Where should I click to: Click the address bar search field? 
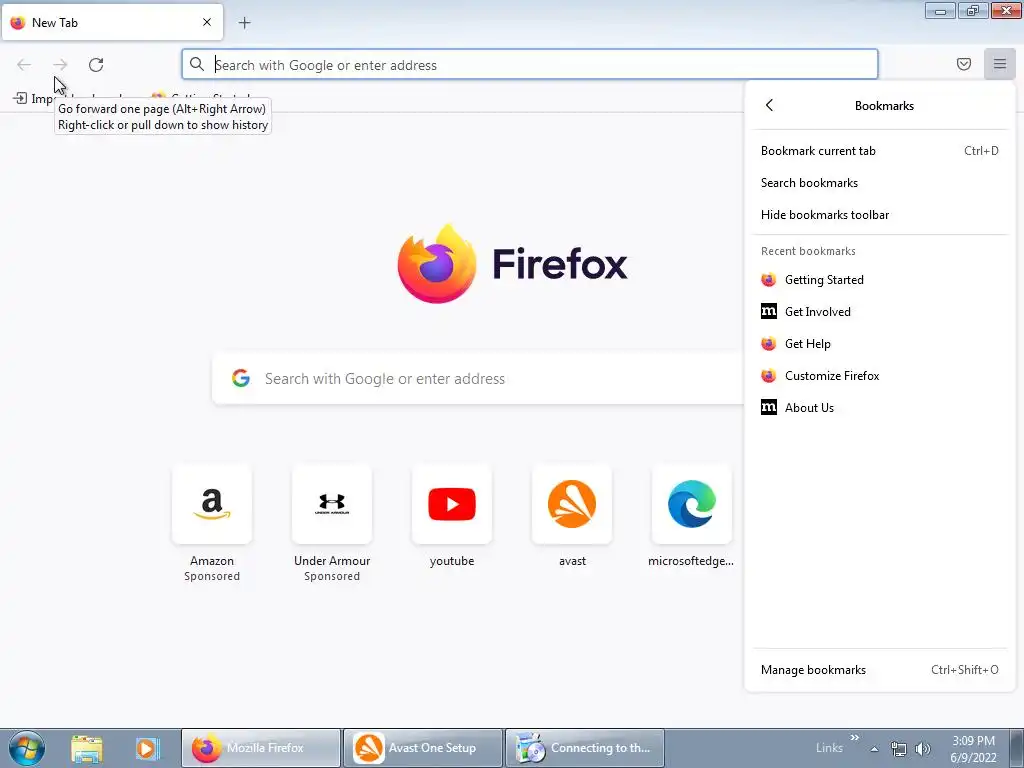pos(530,65)
